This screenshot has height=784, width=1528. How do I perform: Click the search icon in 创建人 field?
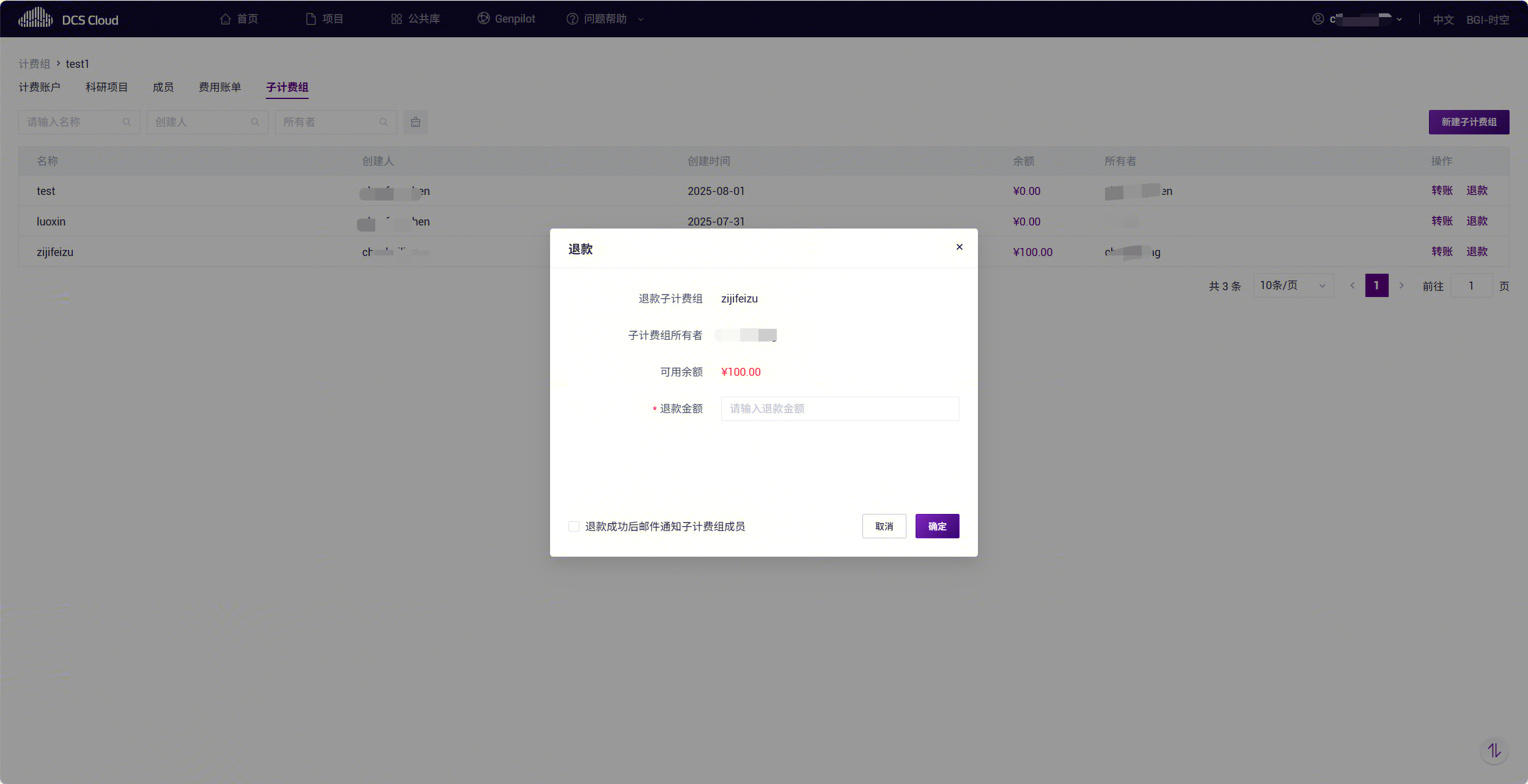point(255,122)
